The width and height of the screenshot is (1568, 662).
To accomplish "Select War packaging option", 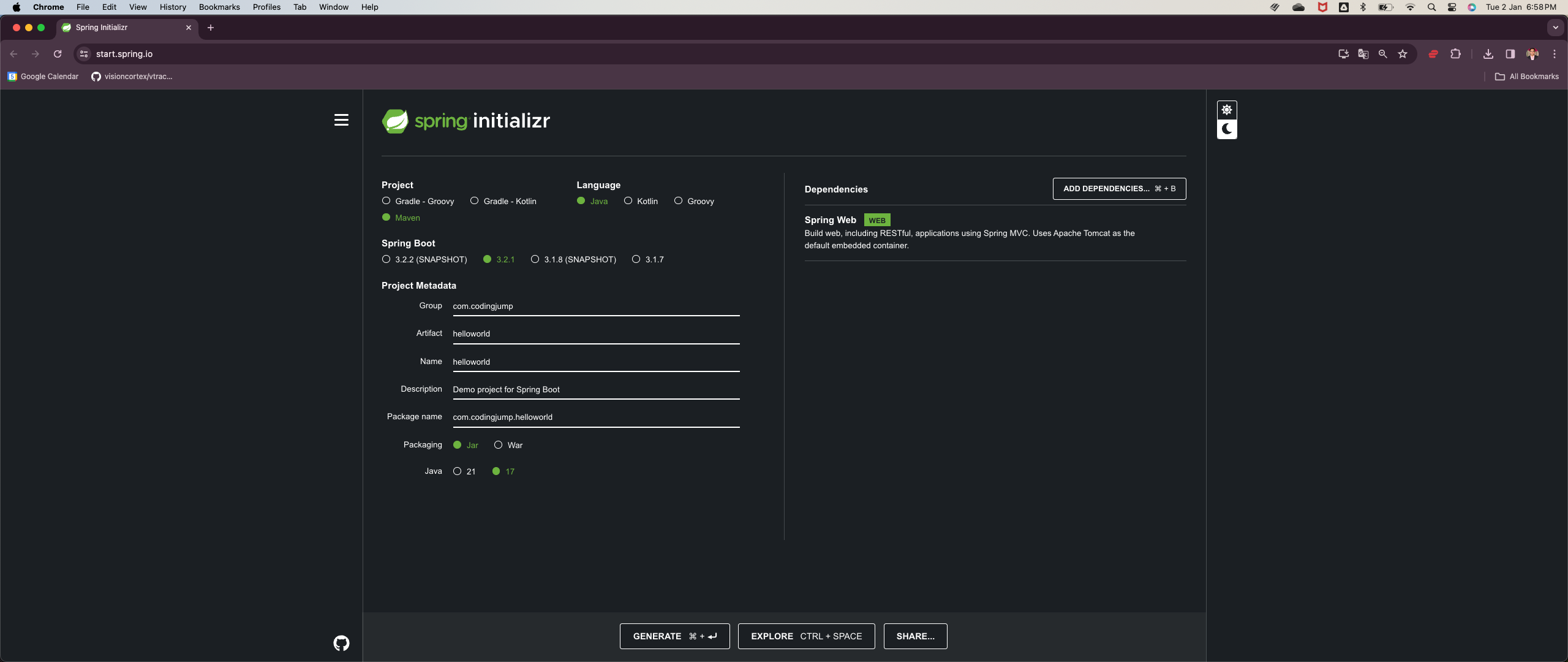I will pyautogui.click(x=498, y=445).
